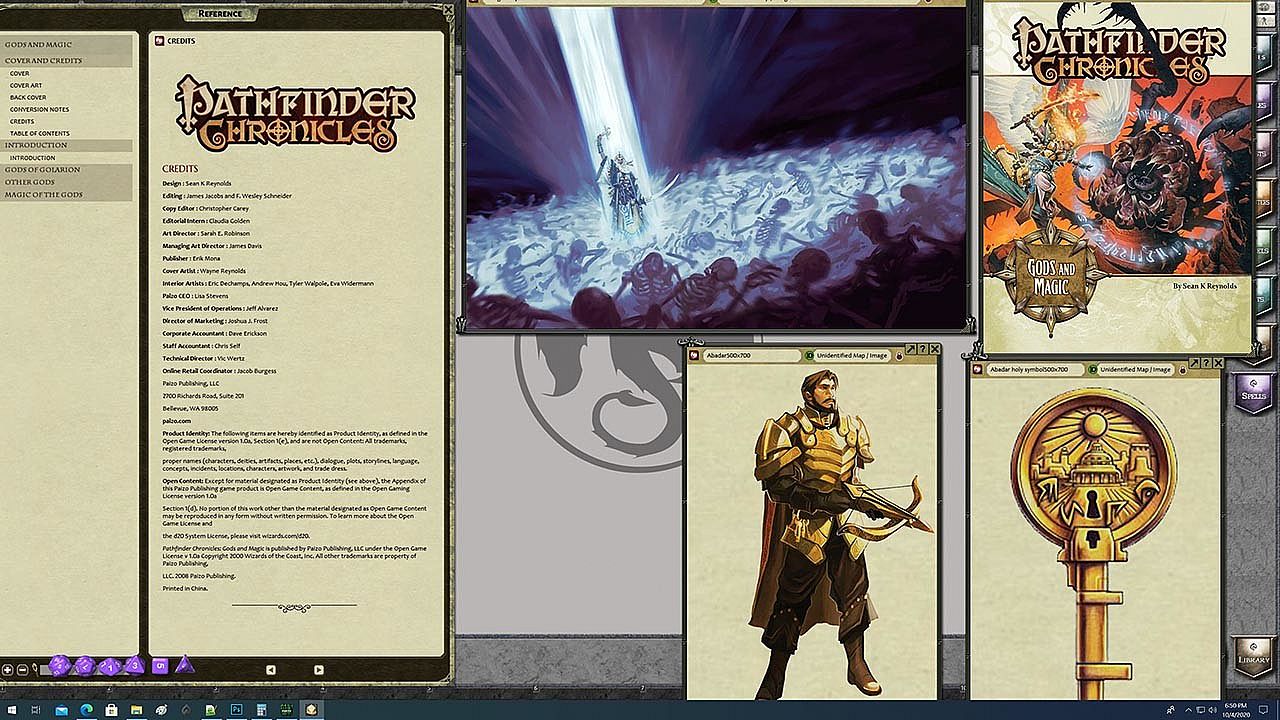Click the "Design : Sean K Reynolds" line
1280x720 pixels.
[197, 184]
